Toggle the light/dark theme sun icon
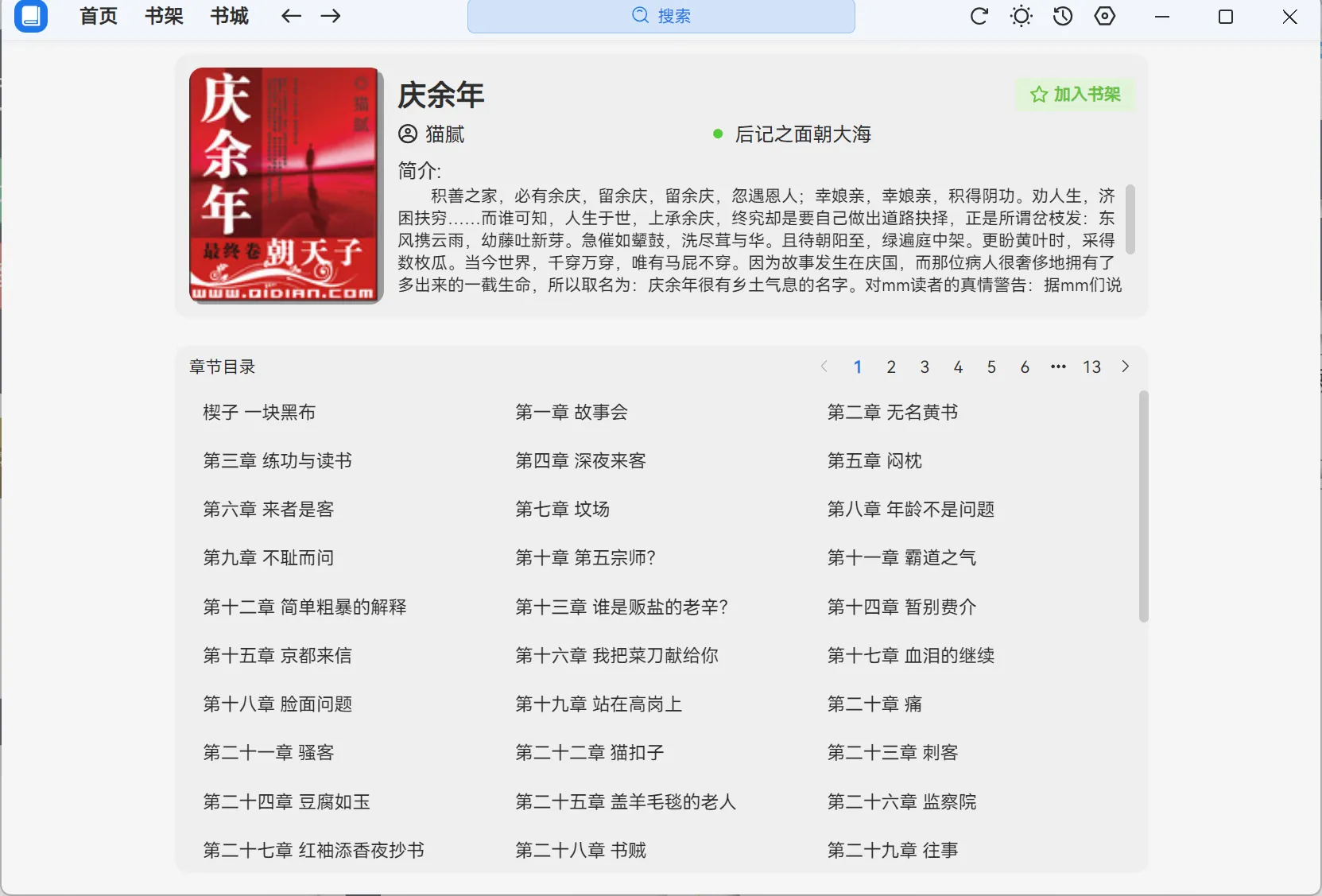Screen dimensions: 1322x896 click(1022, 16)
